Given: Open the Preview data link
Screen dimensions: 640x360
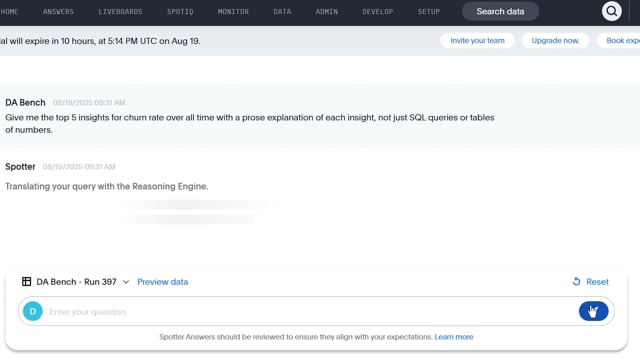Looking at the screenshot, I should 162,282.
